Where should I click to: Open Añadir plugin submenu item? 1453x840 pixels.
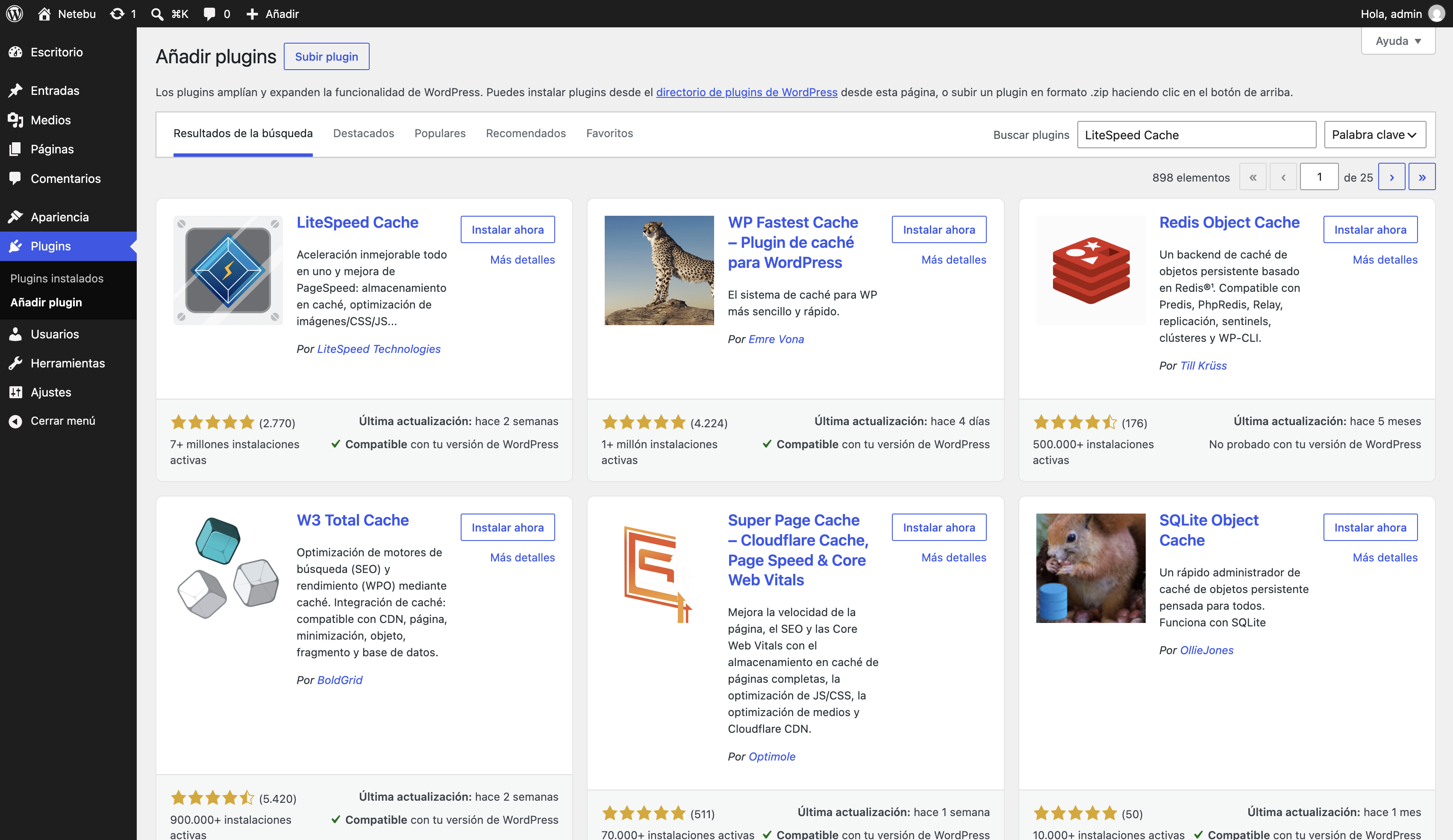click(x=46, y=302)
